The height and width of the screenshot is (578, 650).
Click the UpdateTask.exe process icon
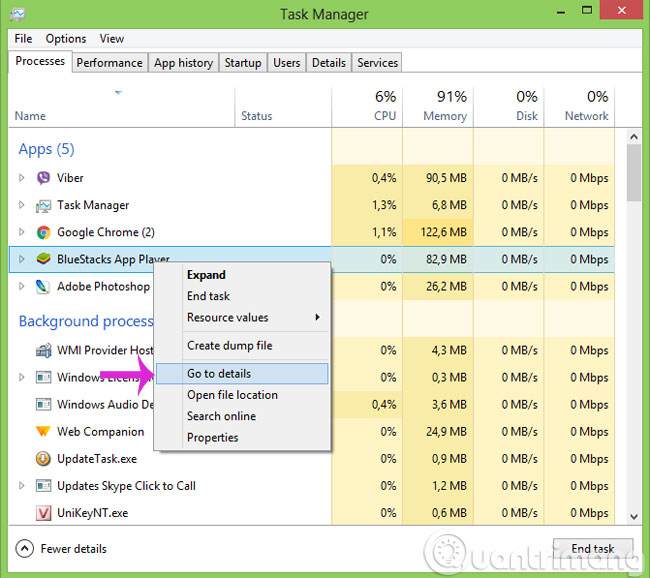[x=43, y=459]
